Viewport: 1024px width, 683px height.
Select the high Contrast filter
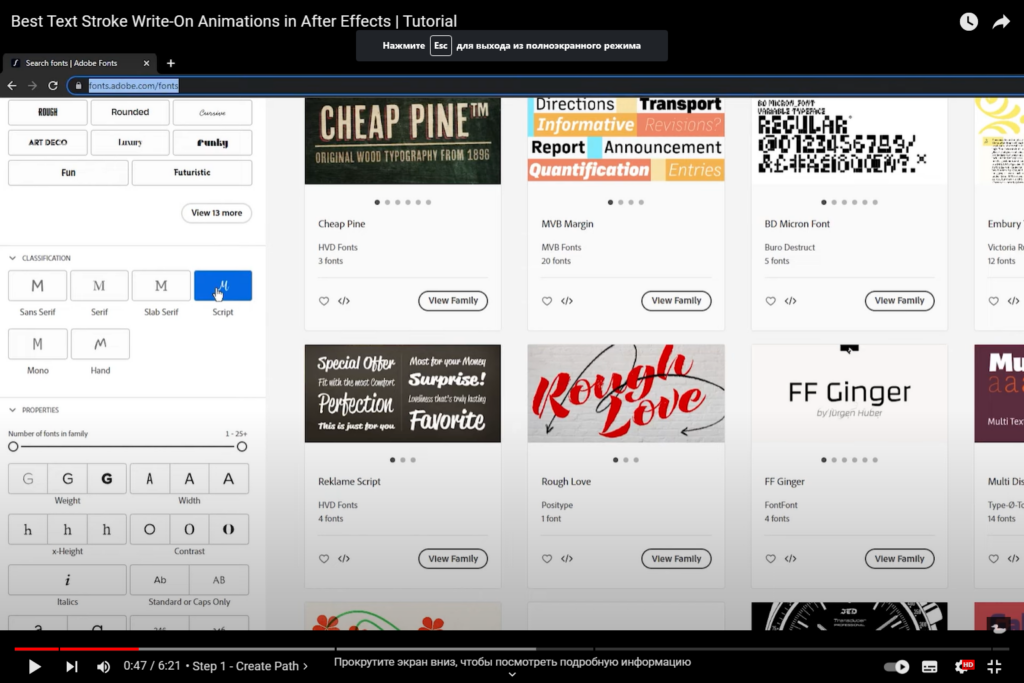(x=229, y=530)
